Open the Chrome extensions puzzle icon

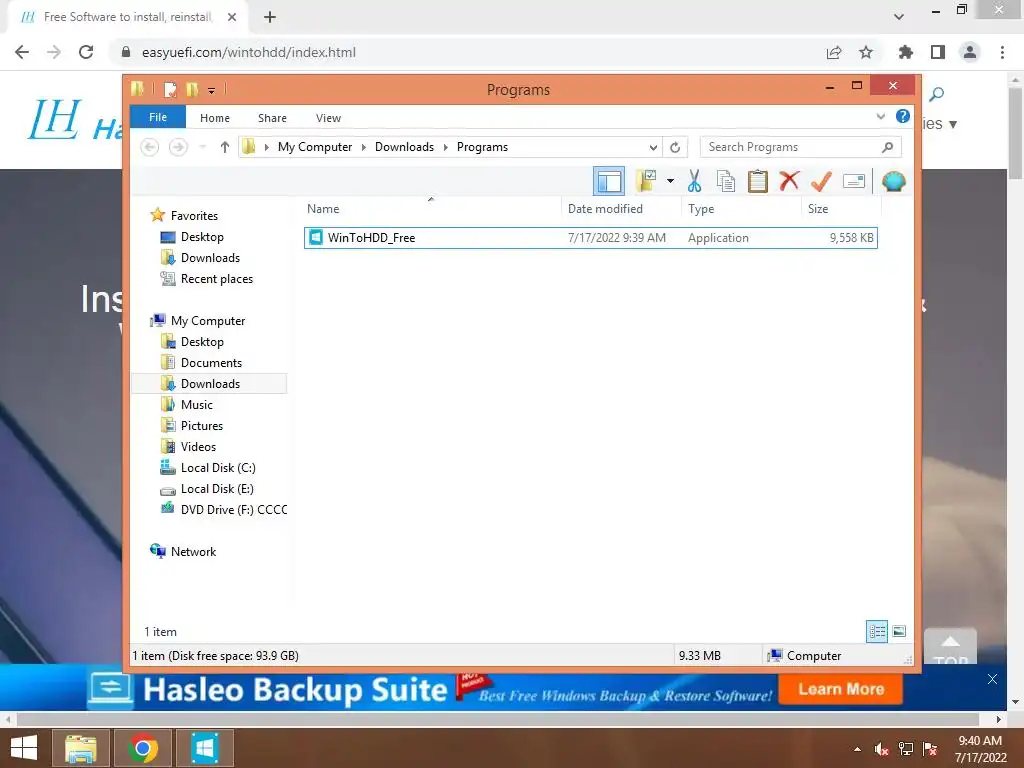(x=905, y=52)
